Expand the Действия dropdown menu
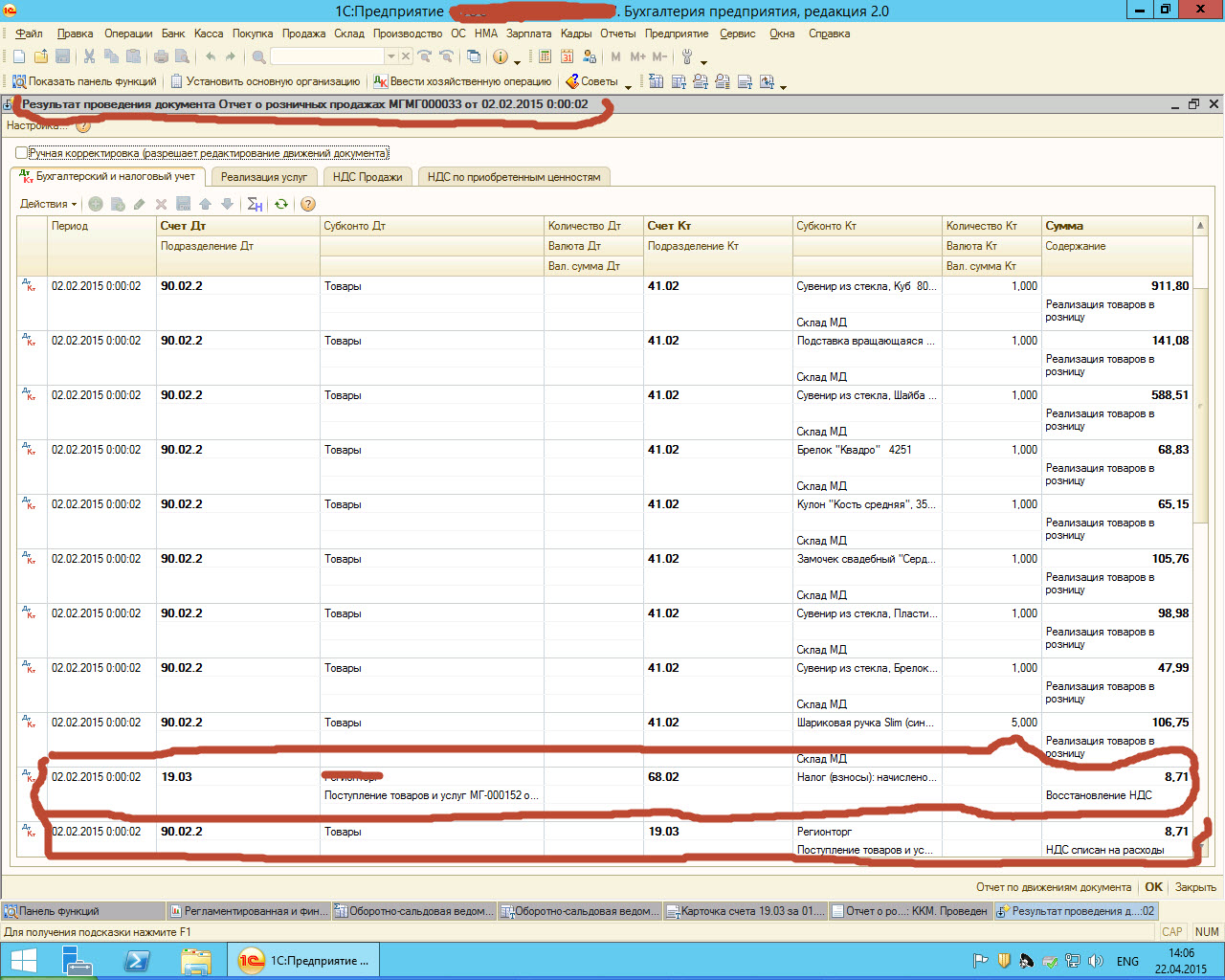Screen dimensions: 1225x980 48,204
